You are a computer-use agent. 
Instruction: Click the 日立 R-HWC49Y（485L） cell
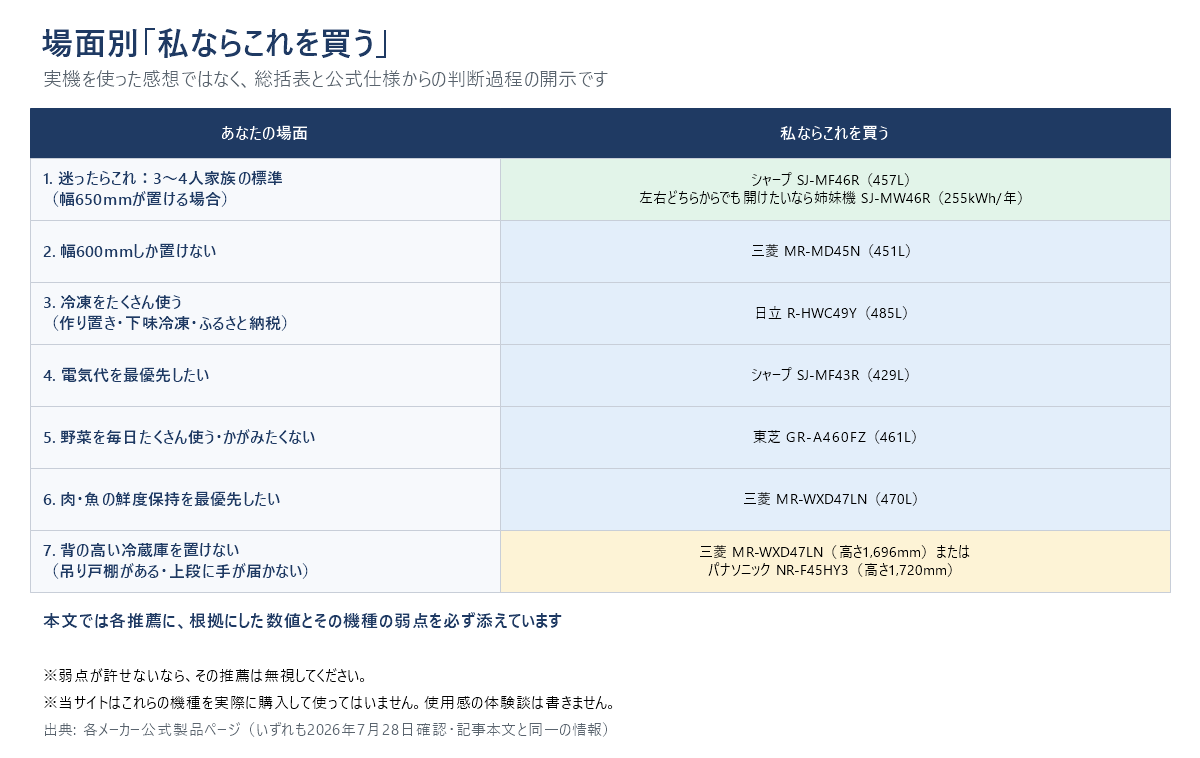click(x=835, y=313)
